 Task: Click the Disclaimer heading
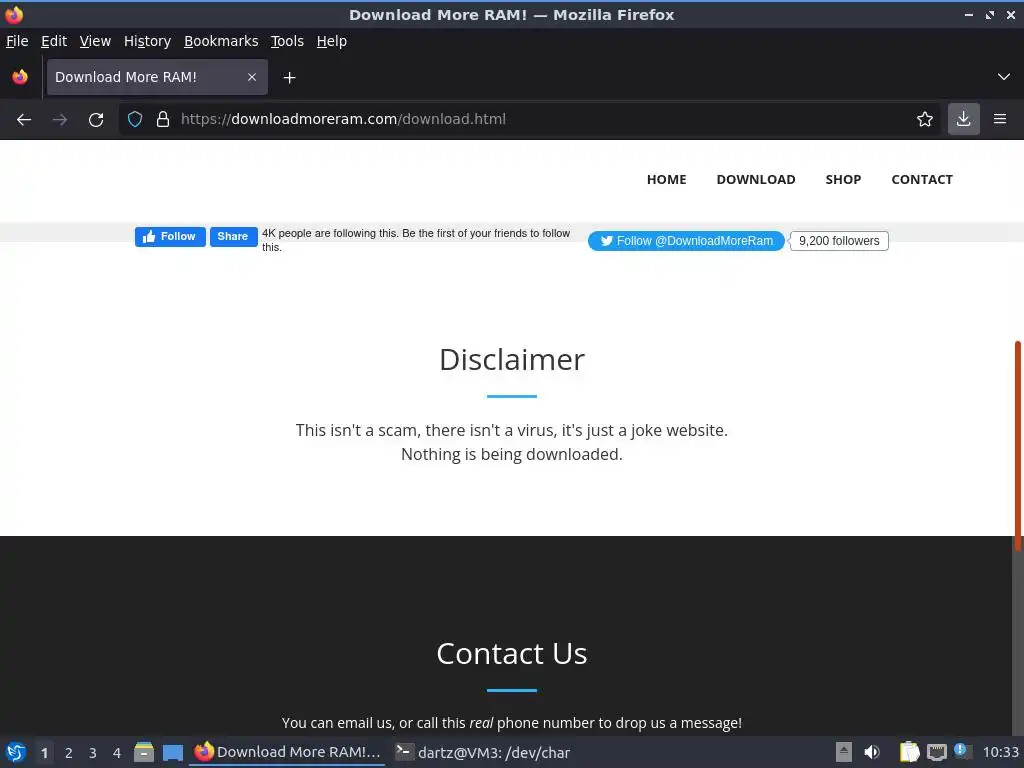[512, 359]
